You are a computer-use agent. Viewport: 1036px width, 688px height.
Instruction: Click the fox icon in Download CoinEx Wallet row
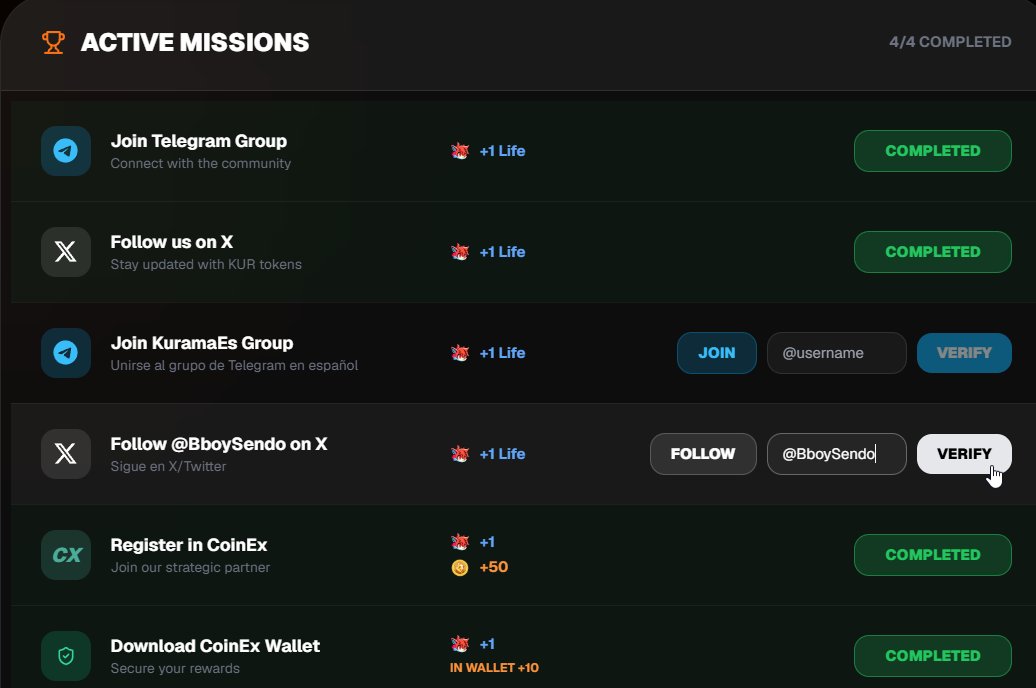(x=460, y=644)
